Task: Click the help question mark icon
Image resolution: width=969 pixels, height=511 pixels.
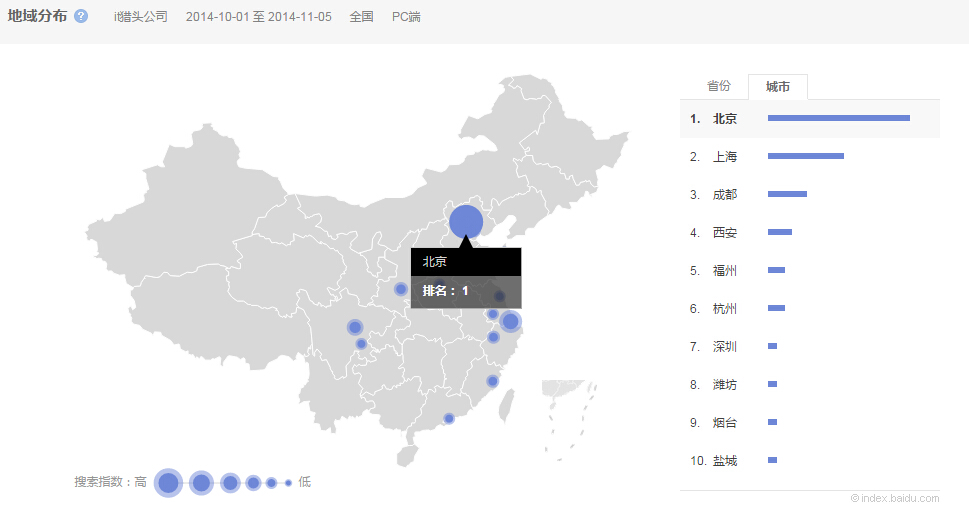Action: tap(81, 17)
